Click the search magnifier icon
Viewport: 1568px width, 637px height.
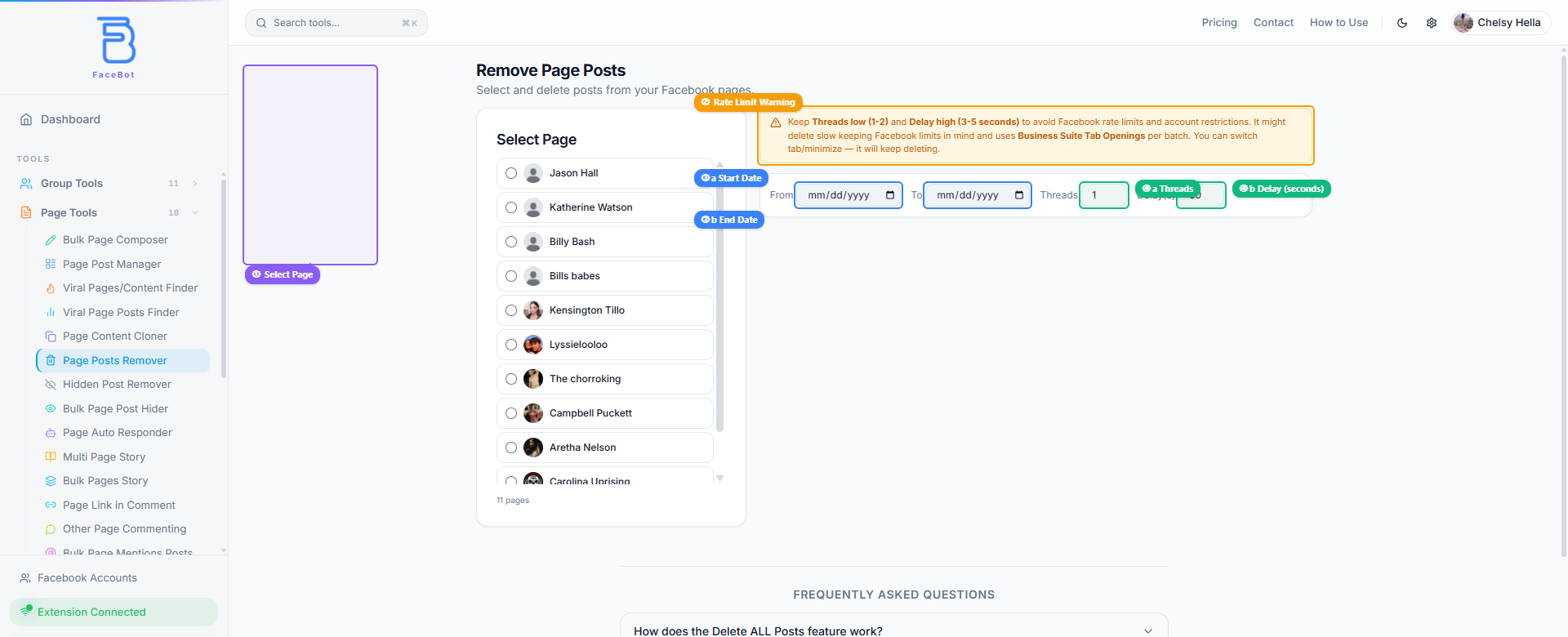261,23
